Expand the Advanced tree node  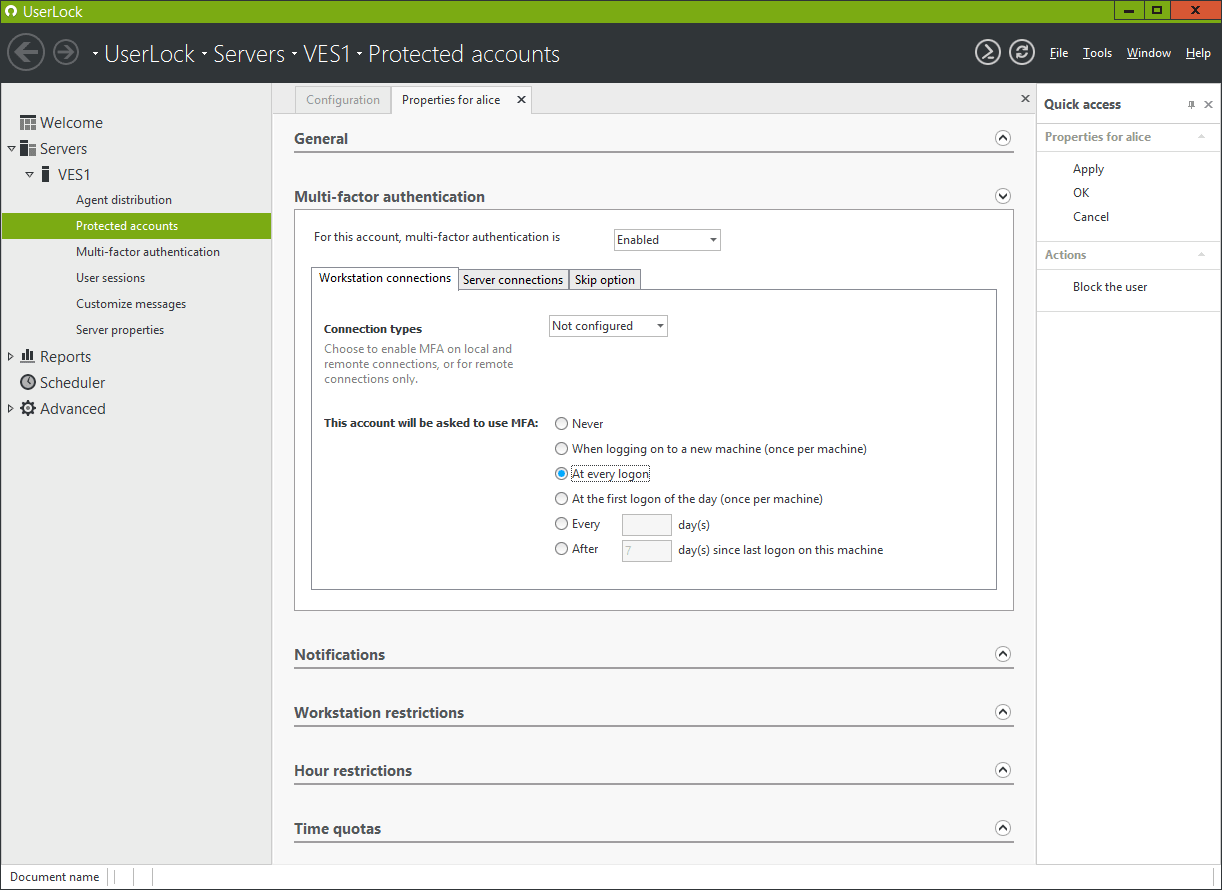pos(11,408)
